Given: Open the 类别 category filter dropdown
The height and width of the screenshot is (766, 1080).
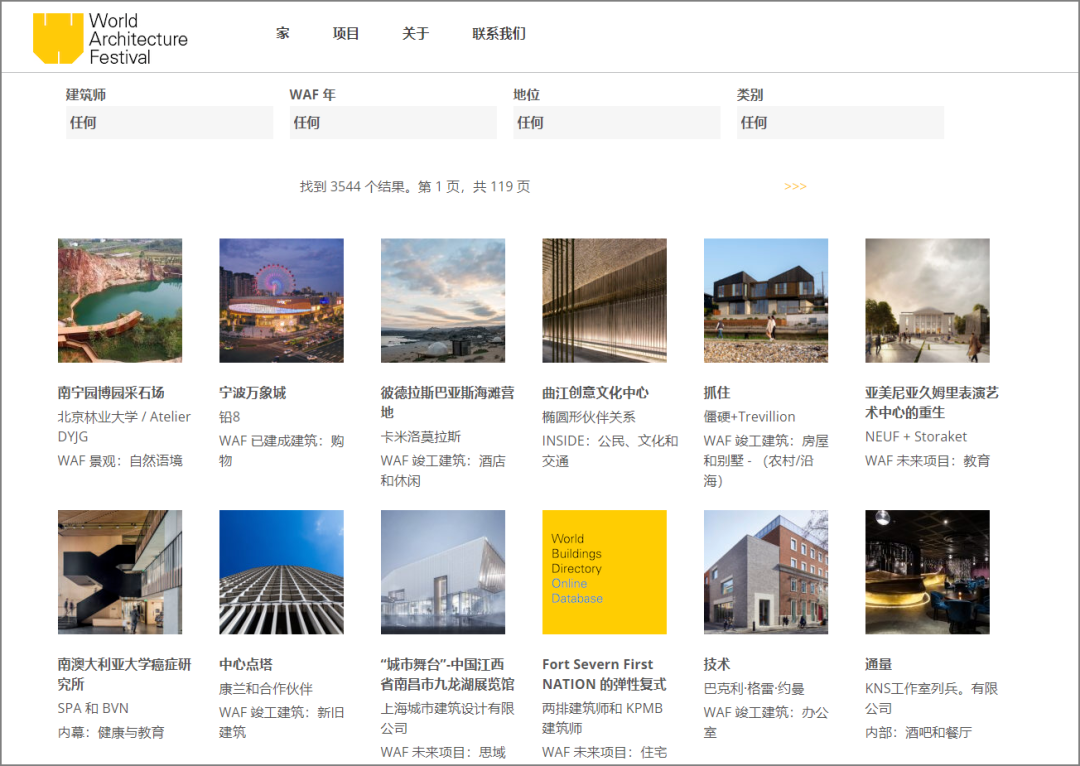Looking at the screenshot, I should 840,122.
